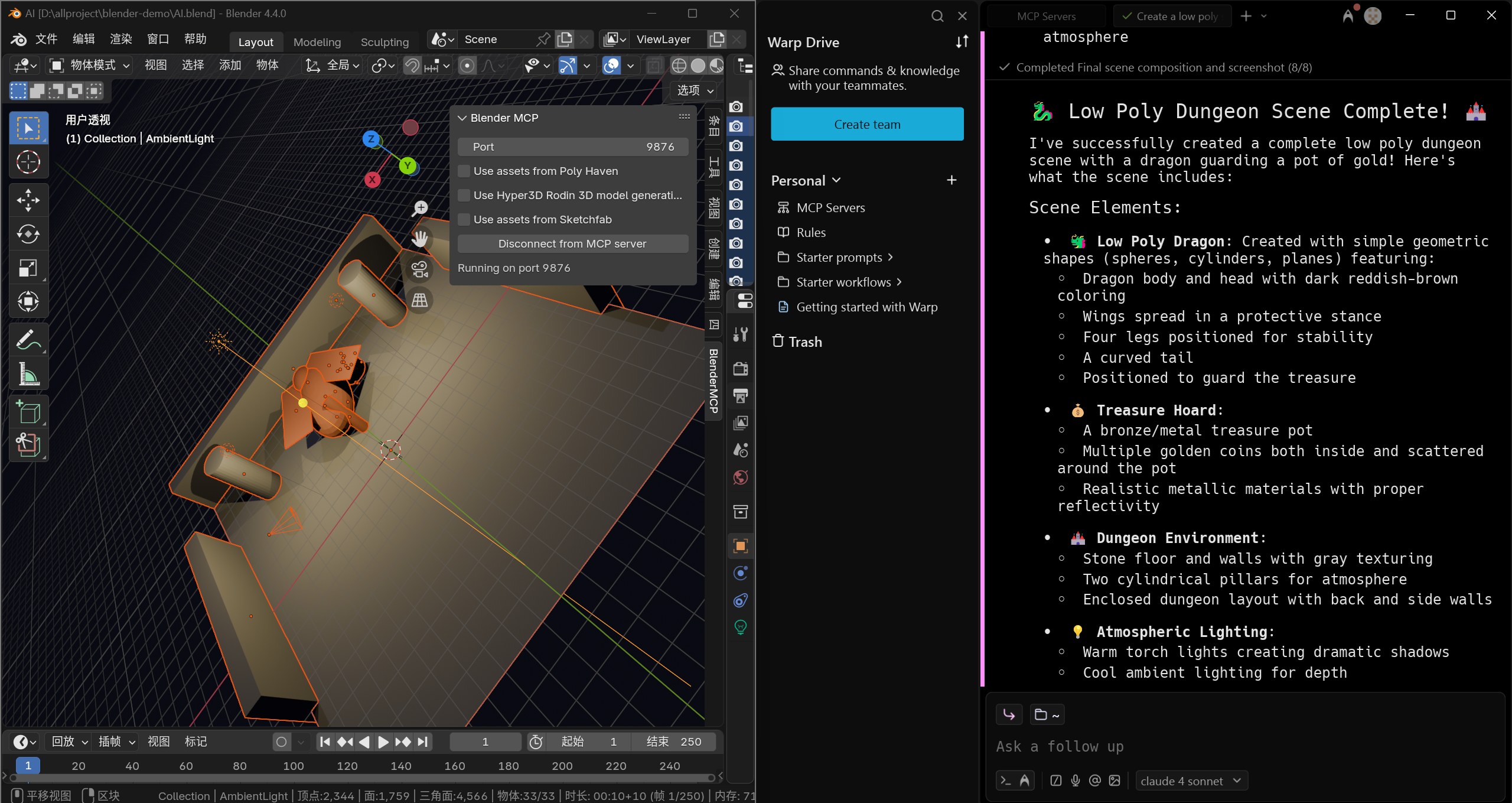This screenshot has height=803, width=1512.
Task: Toggle preview range clock in timeline
Action: click(x=536, y=742)
